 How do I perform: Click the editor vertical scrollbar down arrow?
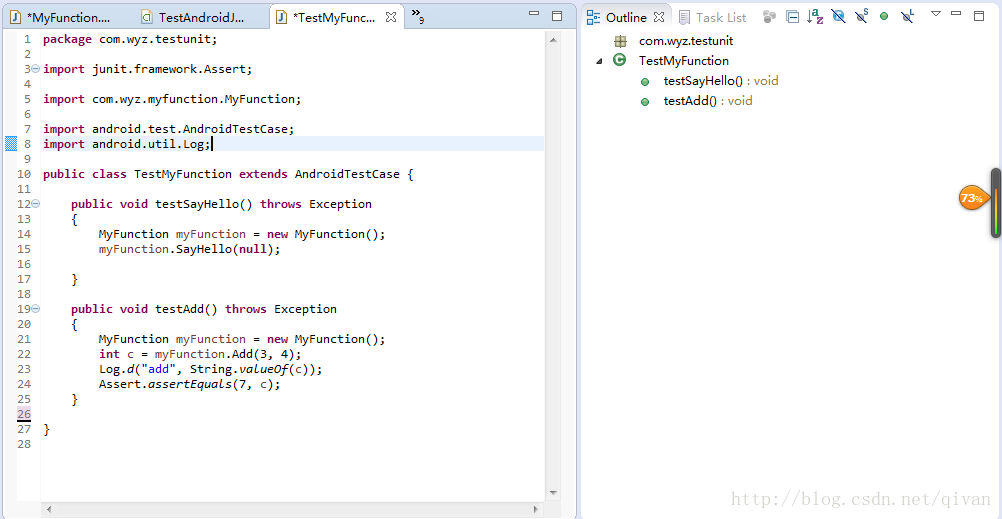(553, 493)
